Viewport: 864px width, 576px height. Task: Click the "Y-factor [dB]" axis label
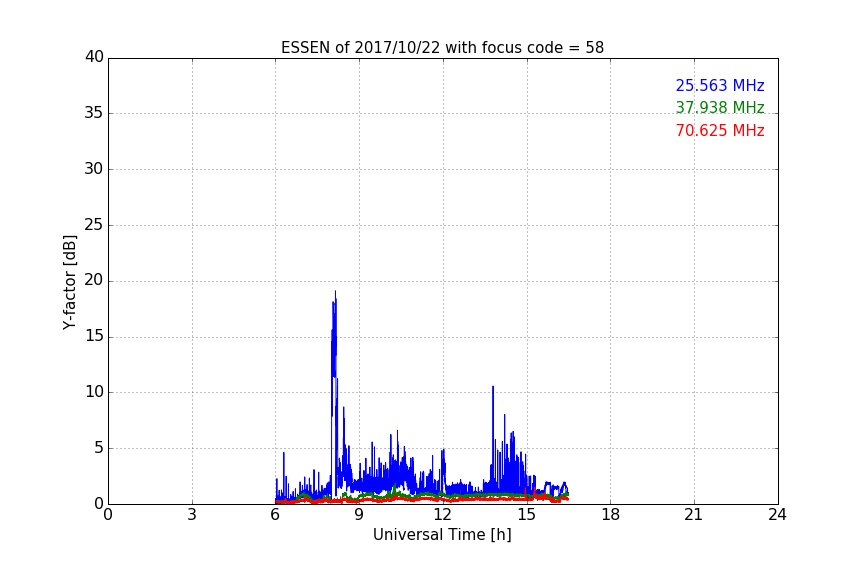(69, 282)
